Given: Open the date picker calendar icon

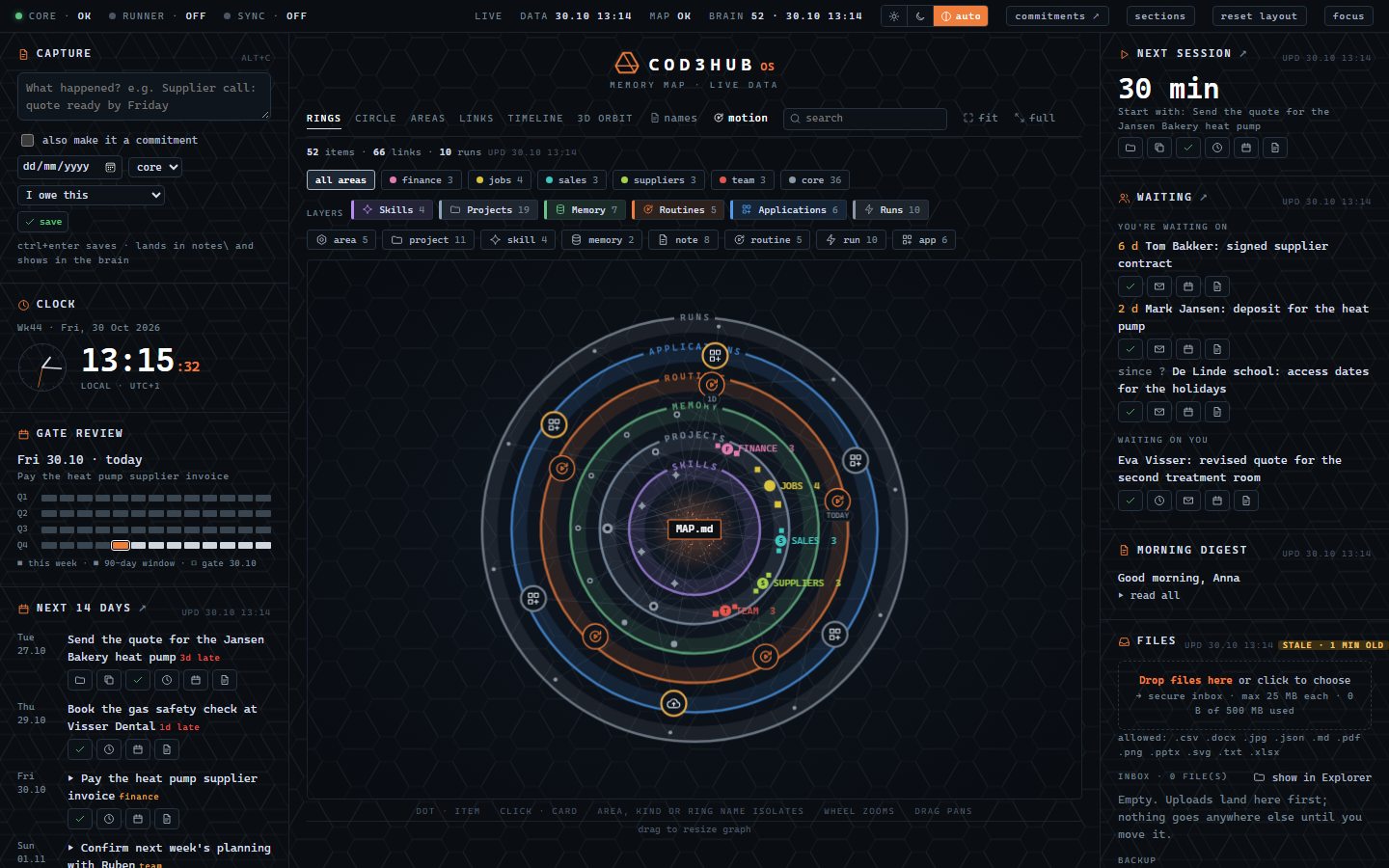Looking at the screenshot, I should (110, 167).
